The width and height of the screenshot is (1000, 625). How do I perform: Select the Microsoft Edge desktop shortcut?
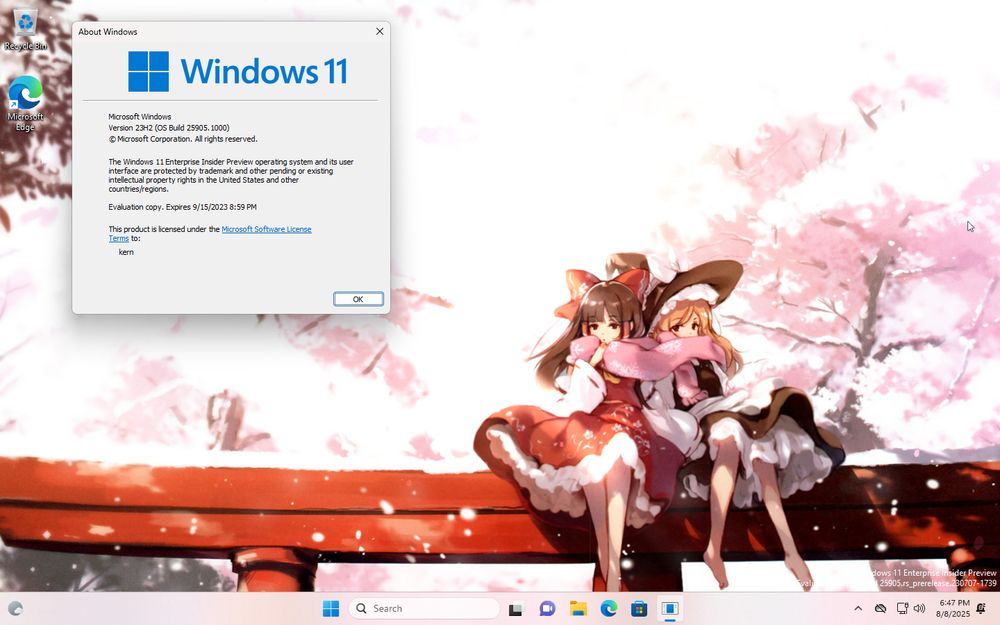click(x=26, y=103)
